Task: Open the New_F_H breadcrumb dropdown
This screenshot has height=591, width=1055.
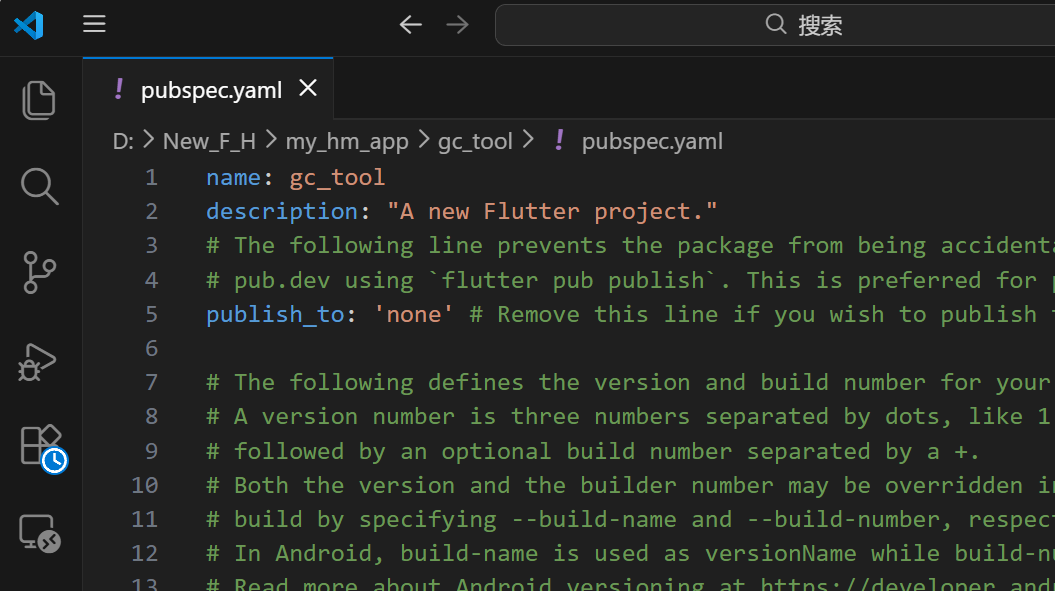Action: point(209,140)
